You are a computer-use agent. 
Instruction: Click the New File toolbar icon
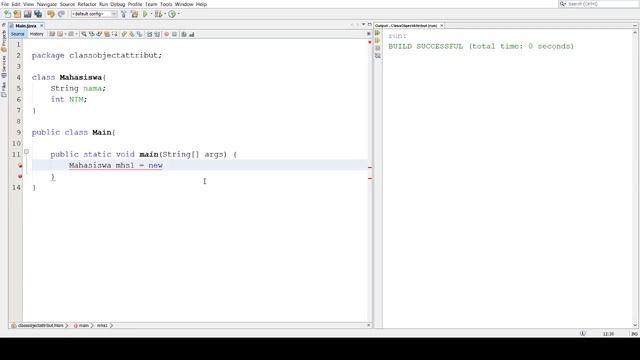pyautogui.click(x=7, y=14)
